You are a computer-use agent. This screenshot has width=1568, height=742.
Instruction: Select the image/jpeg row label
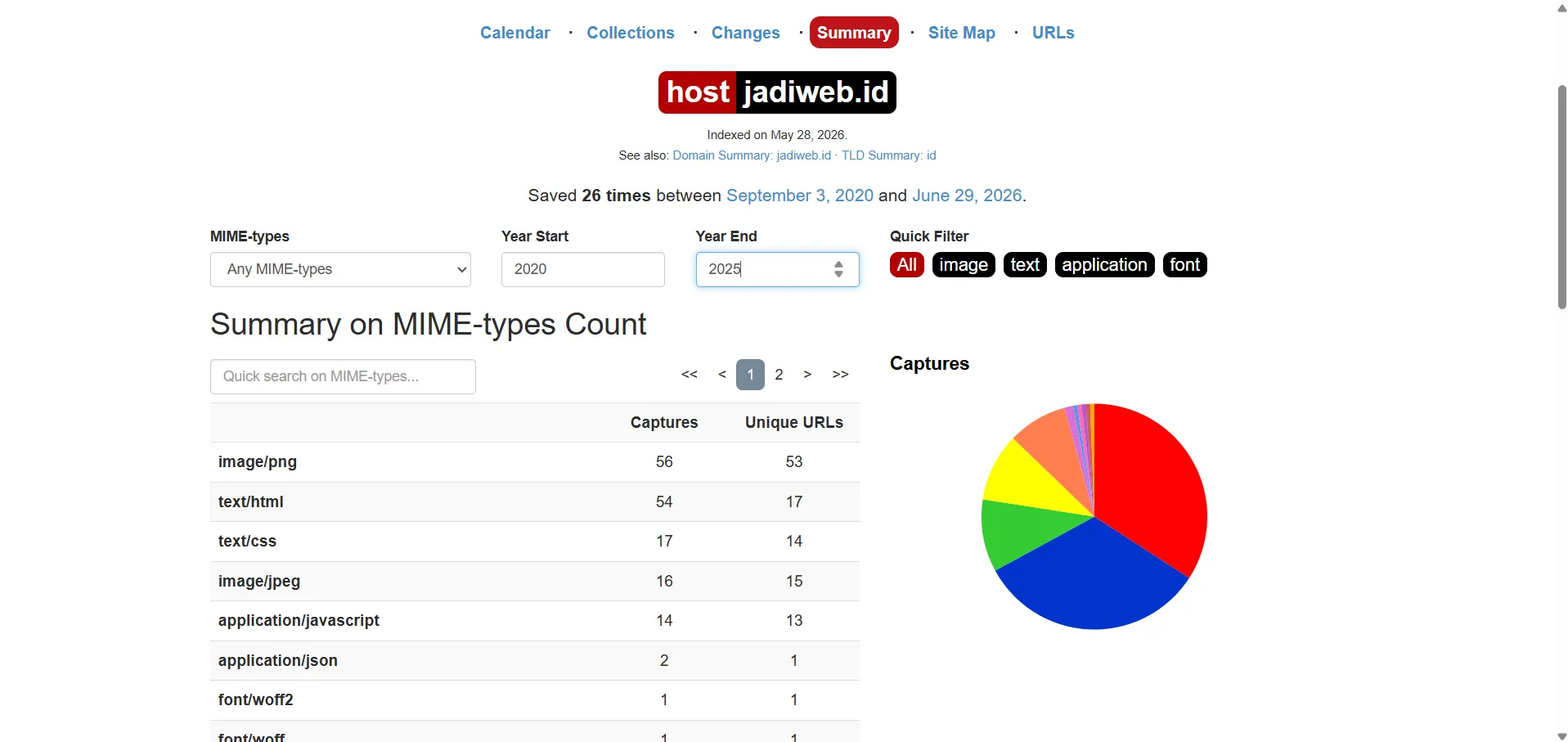[x=259, y=582]
